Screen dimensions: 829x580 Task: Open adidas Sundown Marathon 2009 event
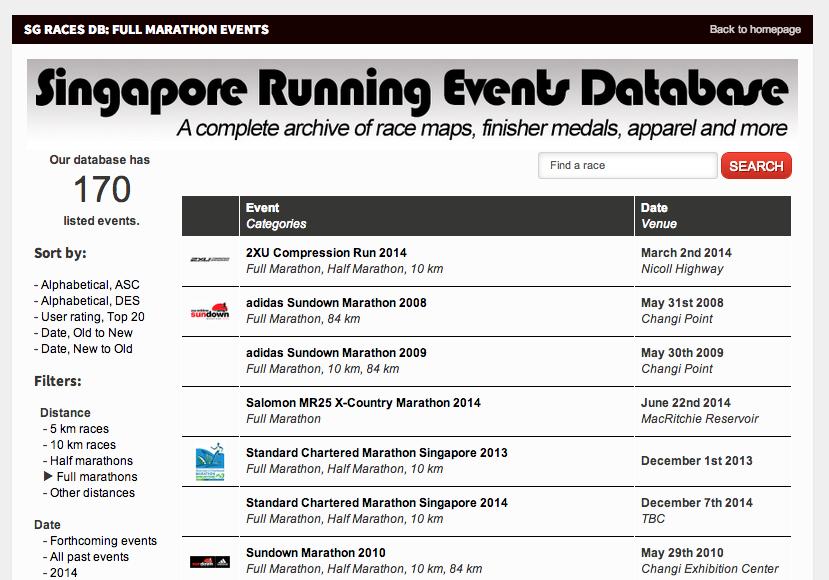tap(336, 353)
